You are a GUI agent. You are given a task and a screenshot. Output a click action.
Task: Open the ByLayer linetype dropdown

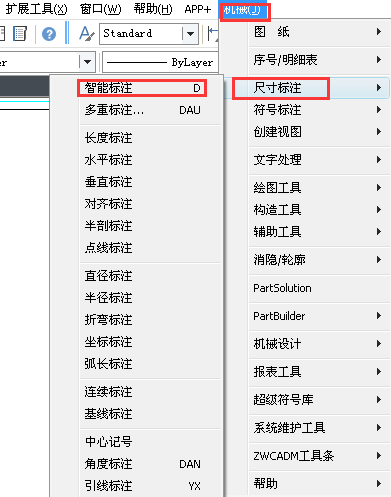coord(160,62)
